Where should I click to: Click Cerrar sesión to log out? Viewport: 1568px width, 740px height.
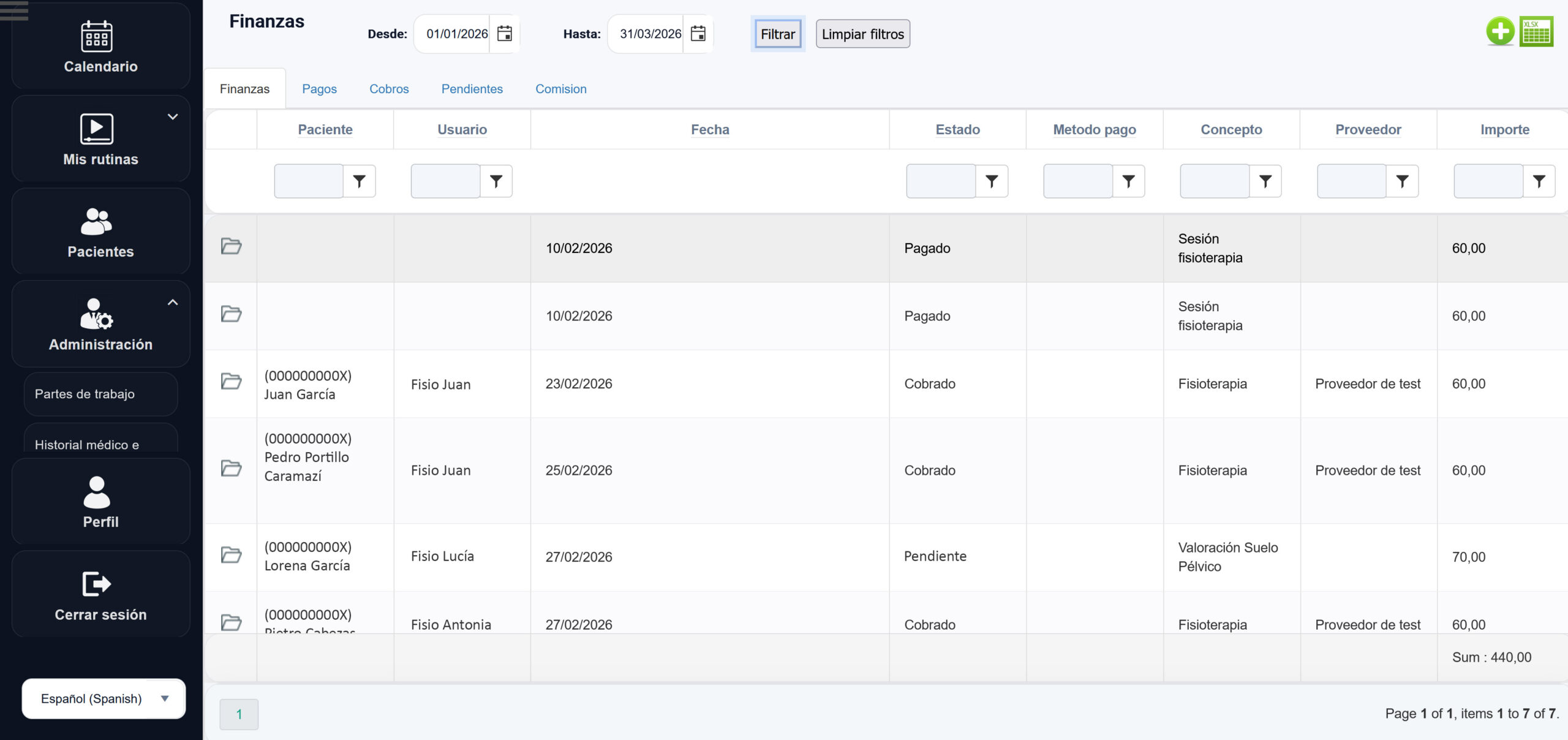(x=100, y=595)
